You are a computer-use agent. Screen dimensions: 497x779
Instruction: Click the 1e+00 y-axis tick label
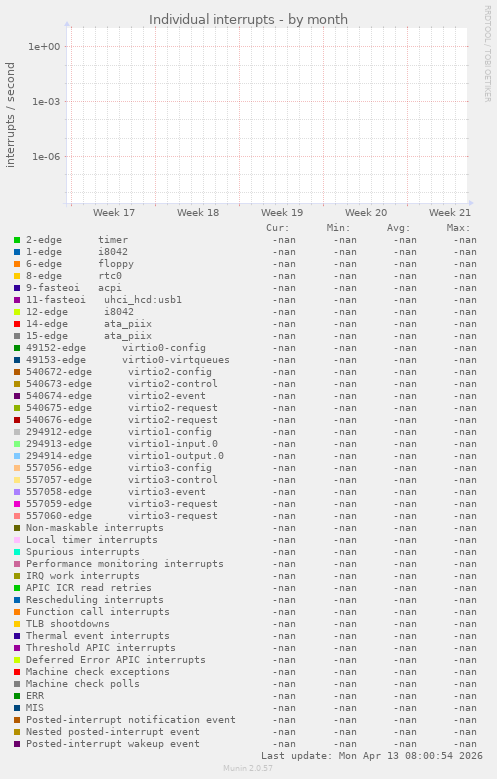44,47
